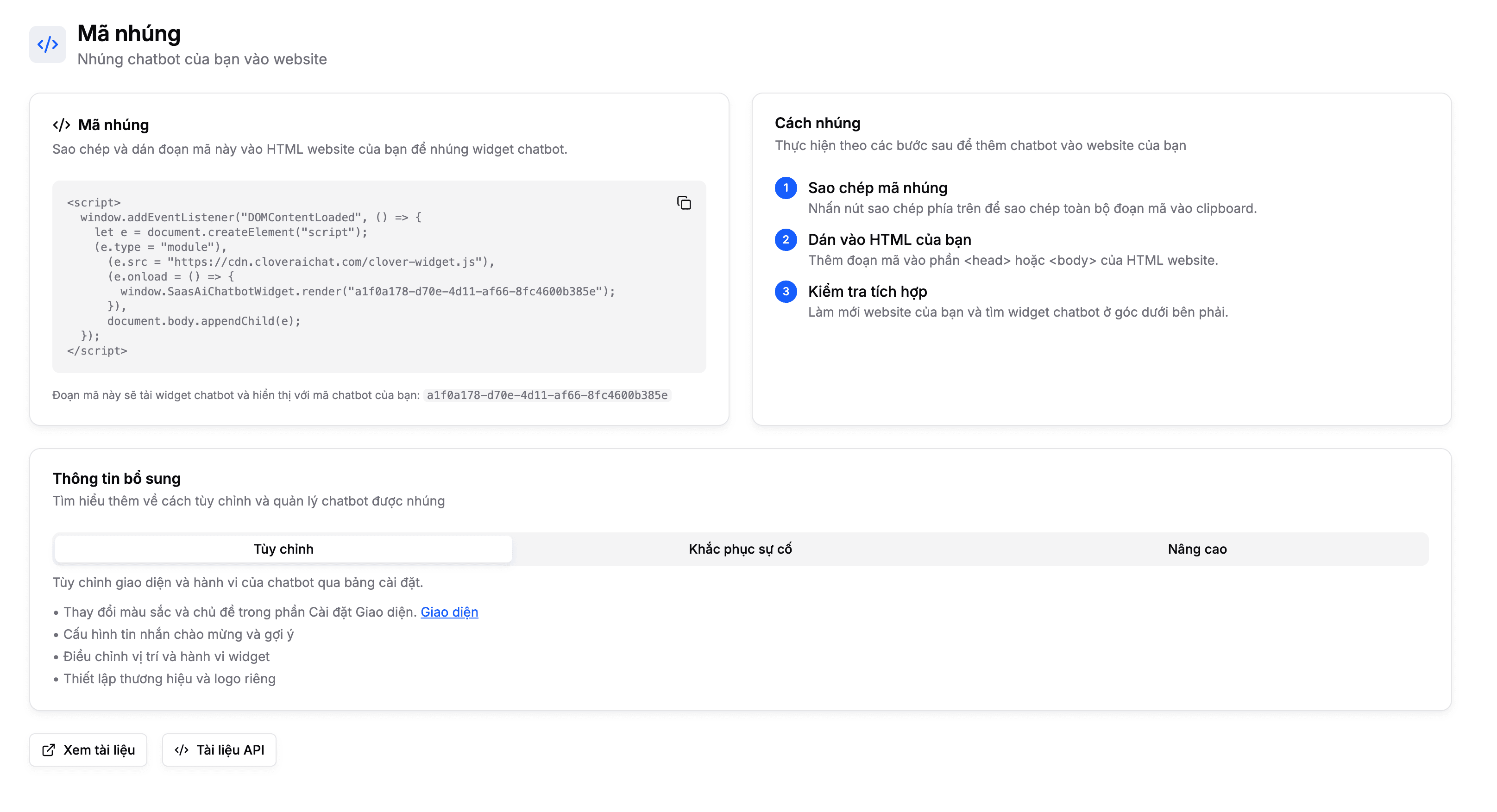Screen dimensions: 1497x812
Task: Click the Thông tin bổ sung heading
Action: pos(116,478)
